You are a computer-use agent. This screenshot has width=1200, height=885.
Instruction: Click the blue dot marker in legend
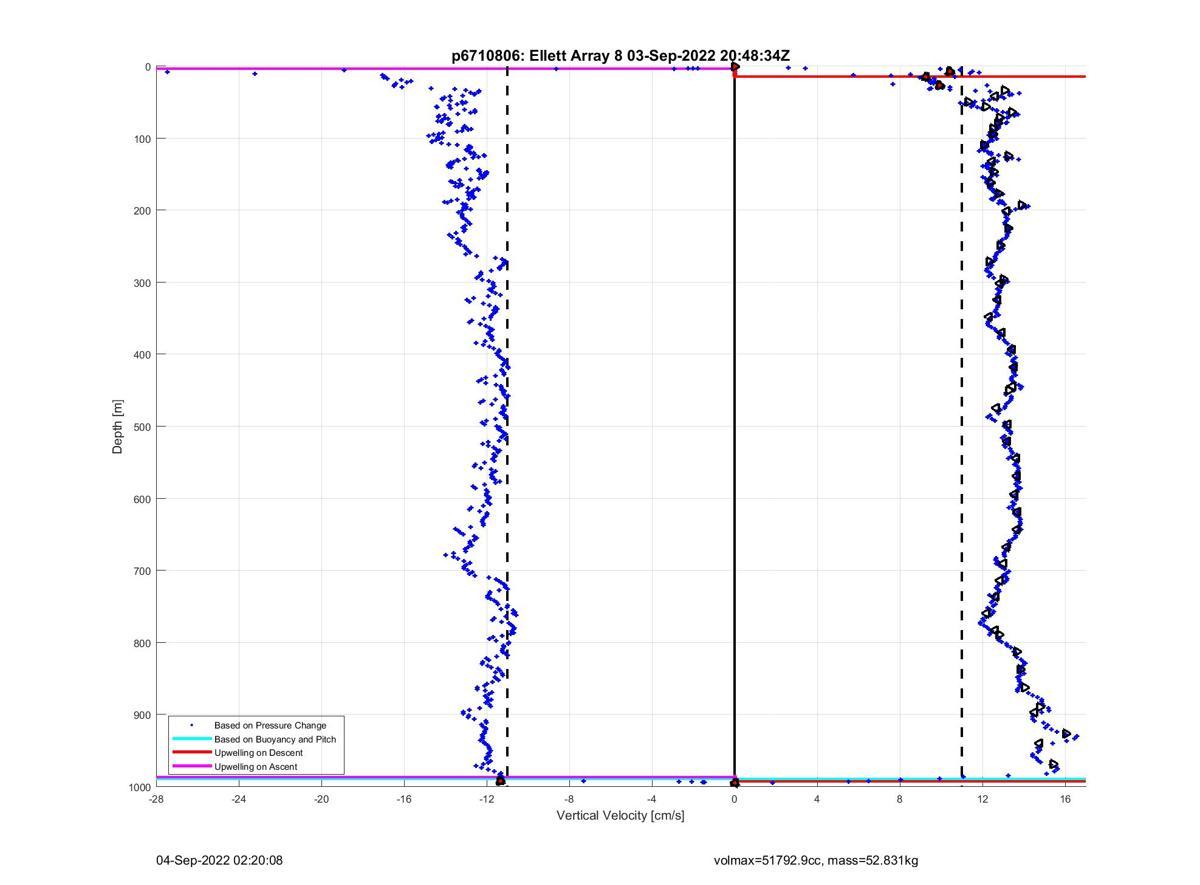point(192,725)
